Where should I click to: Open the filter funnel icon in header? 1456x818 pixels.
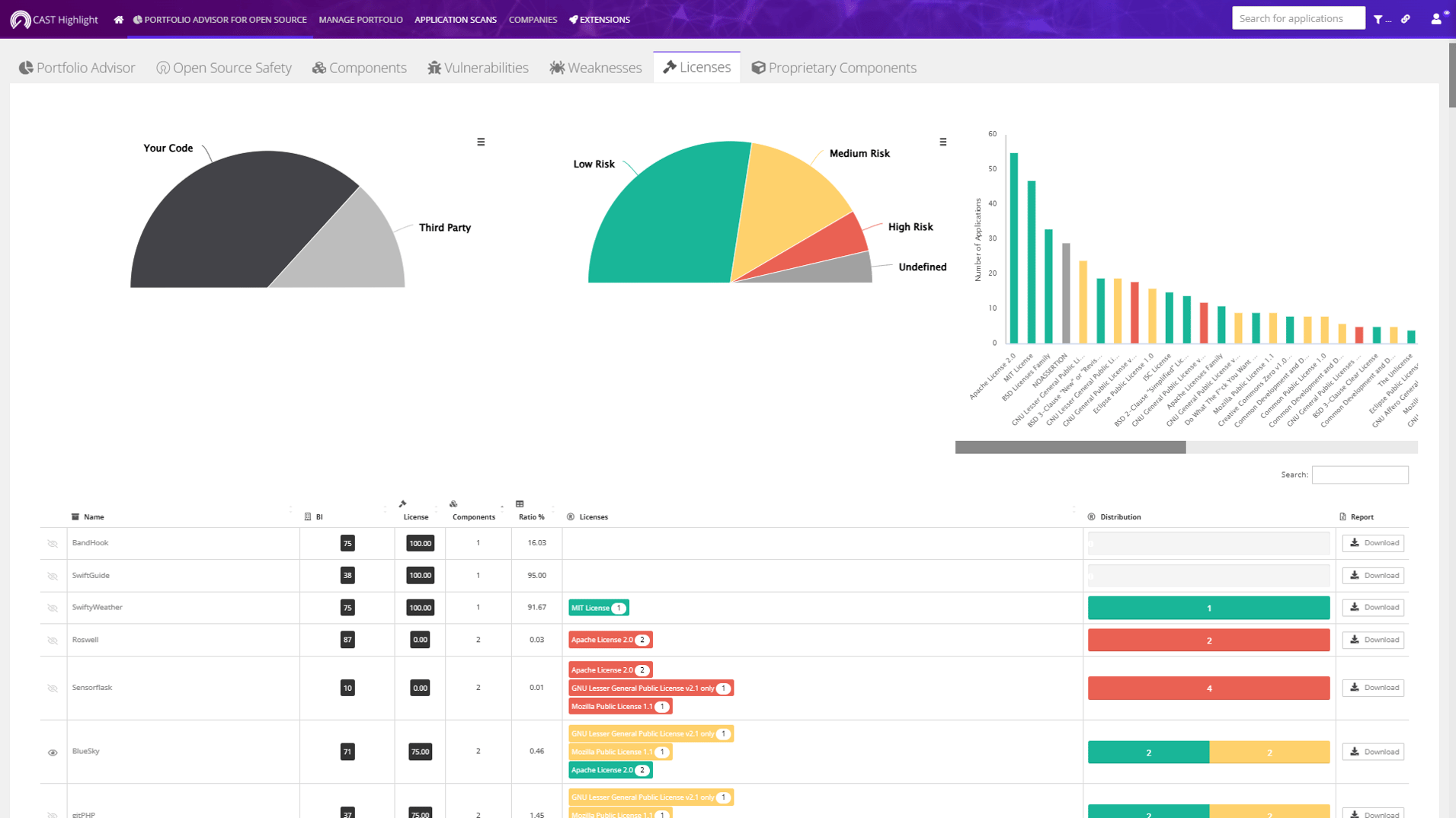(1378, 20)
